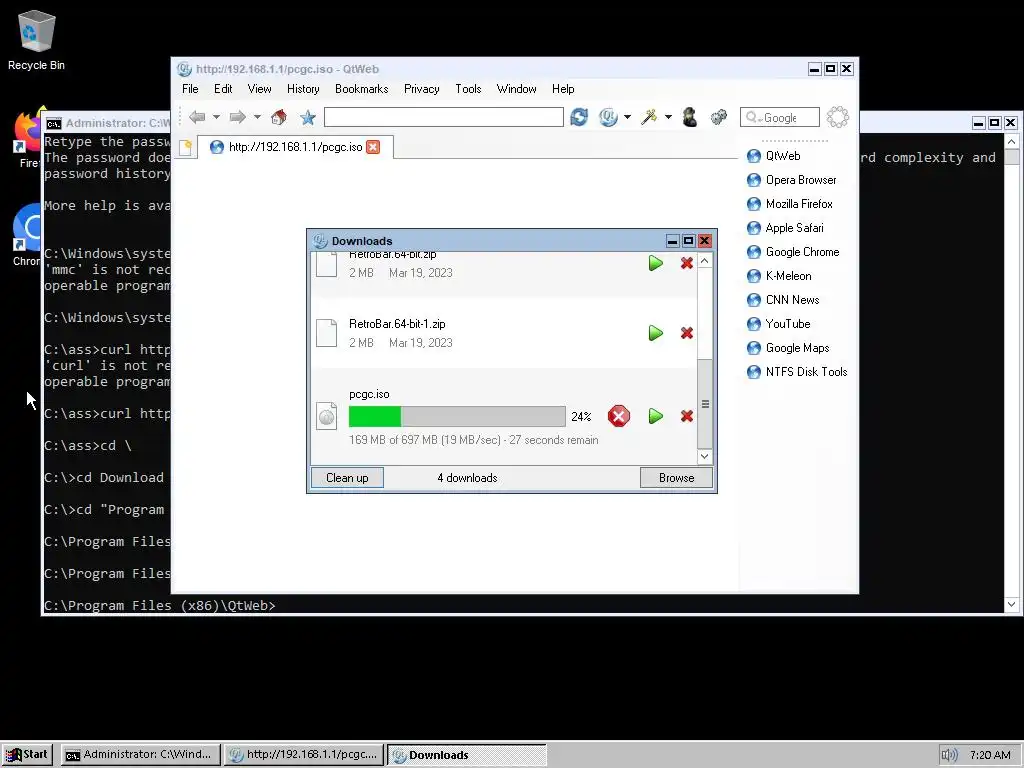
Task: Stop the pcgc.iso download
Action: [x=618, y=416]
